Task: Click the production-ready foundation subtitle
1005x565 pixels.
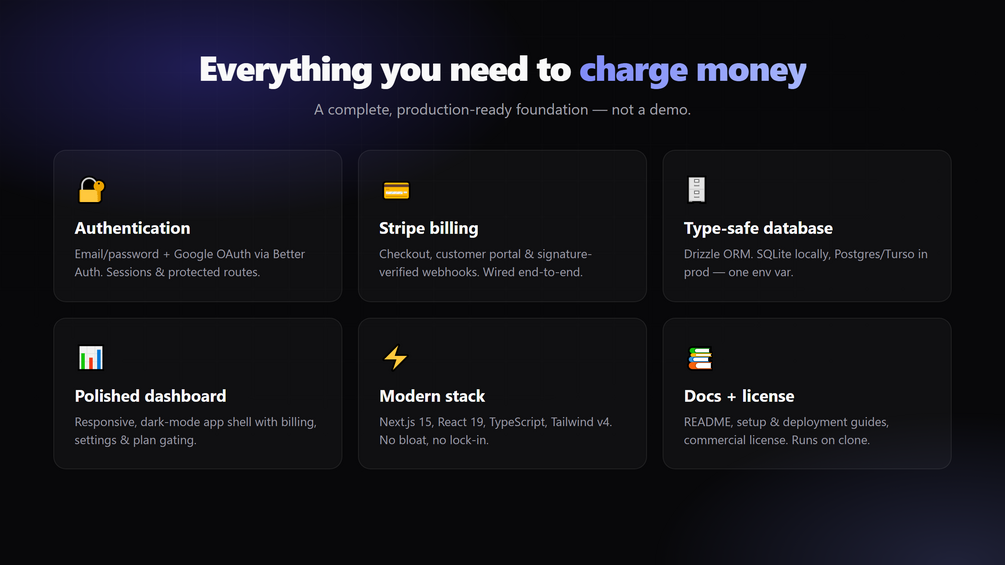Action: click(x=502, y=110)
